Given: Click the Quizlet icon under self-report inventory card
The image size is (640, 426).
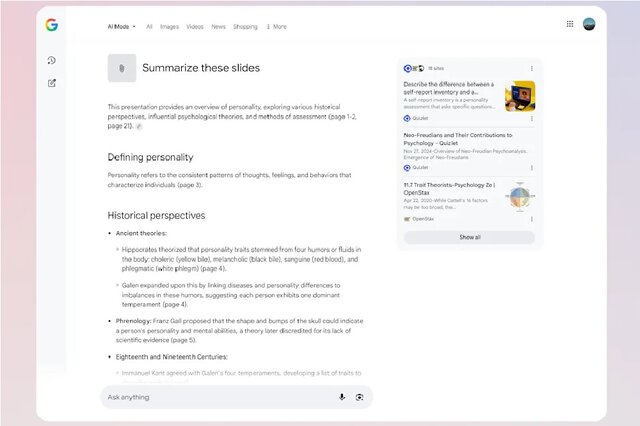Looking at the screenshot, I should coord(407,118).
